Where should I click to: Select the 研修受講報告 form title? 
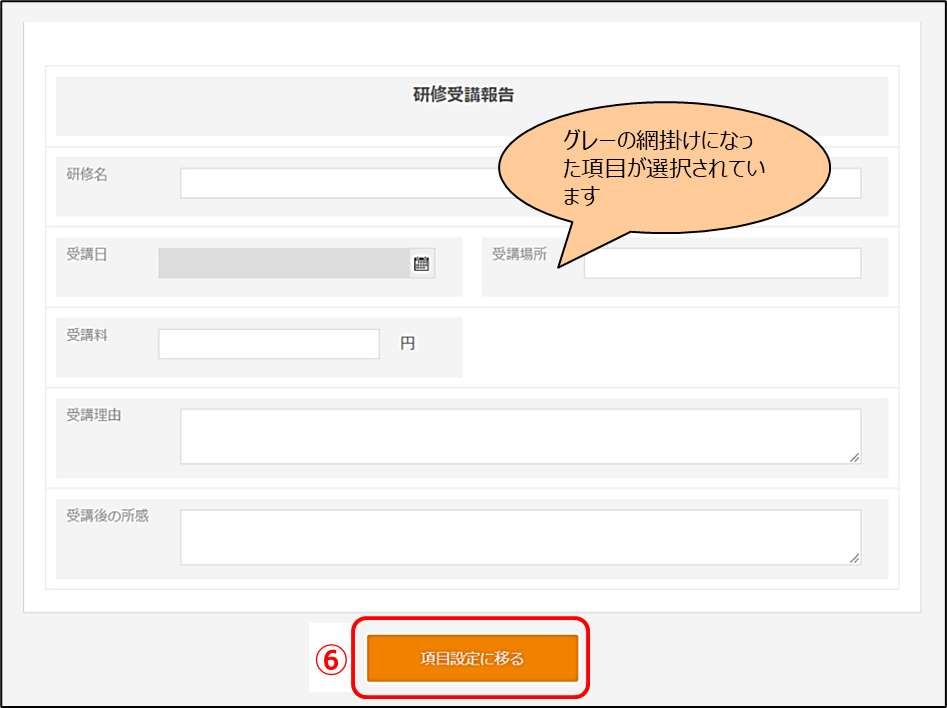tap(463, 95)
